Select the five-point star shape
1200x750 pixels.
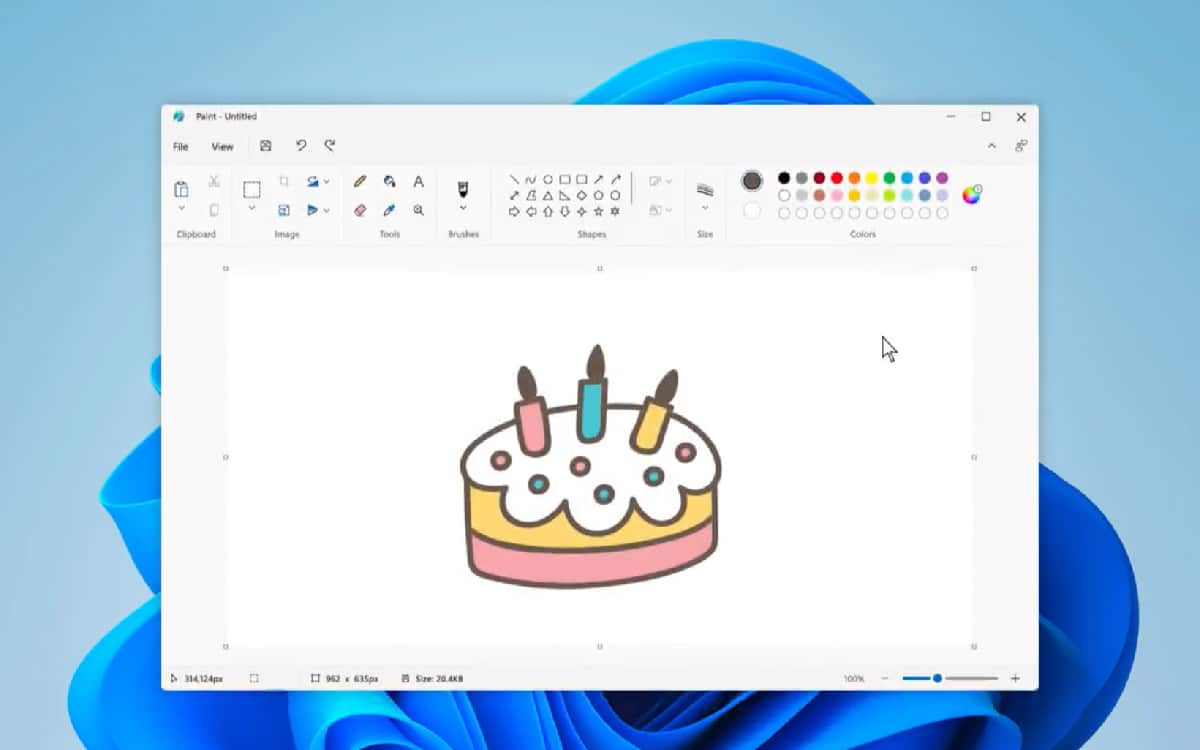(598, 212)
